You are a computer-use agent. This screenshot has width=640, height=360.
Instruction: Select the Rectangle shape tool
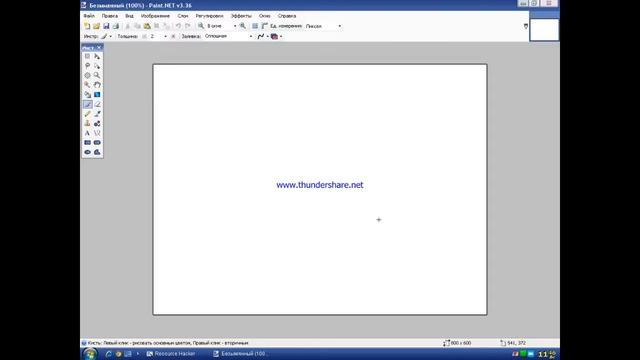pos(87,143)
